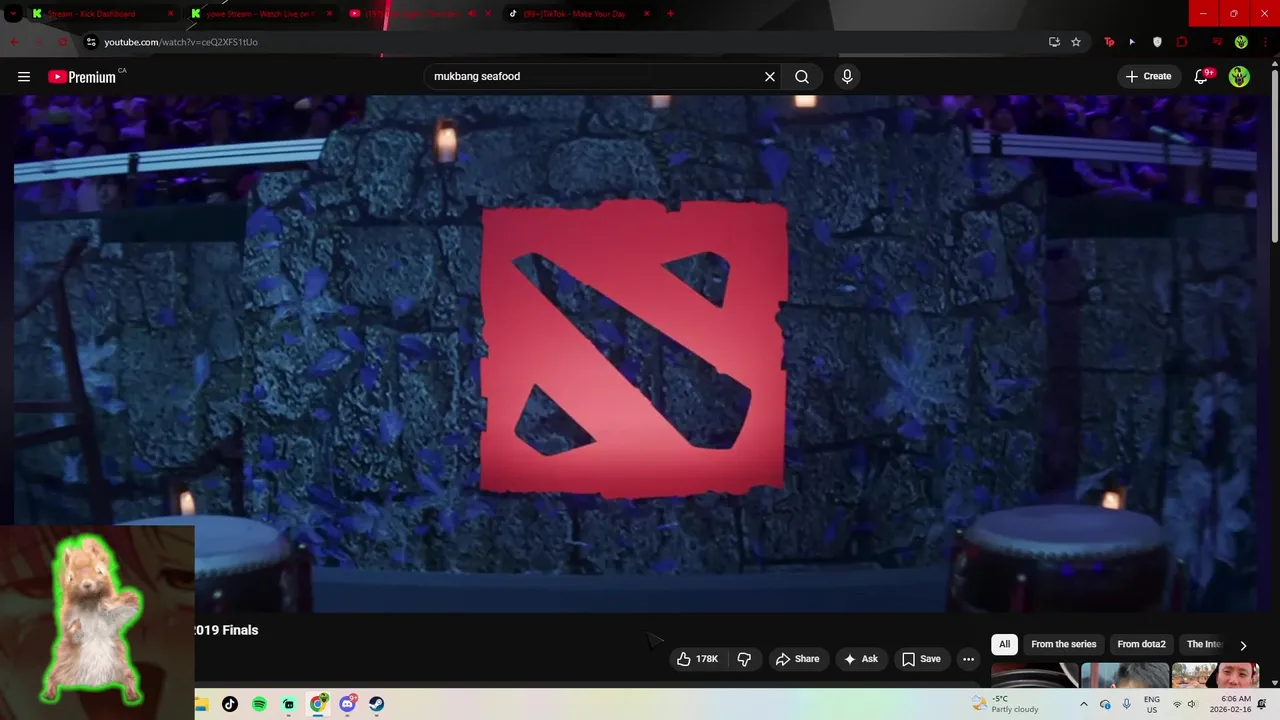Start voice search with the microphone
1280x720 pixels.
(847, 77)
